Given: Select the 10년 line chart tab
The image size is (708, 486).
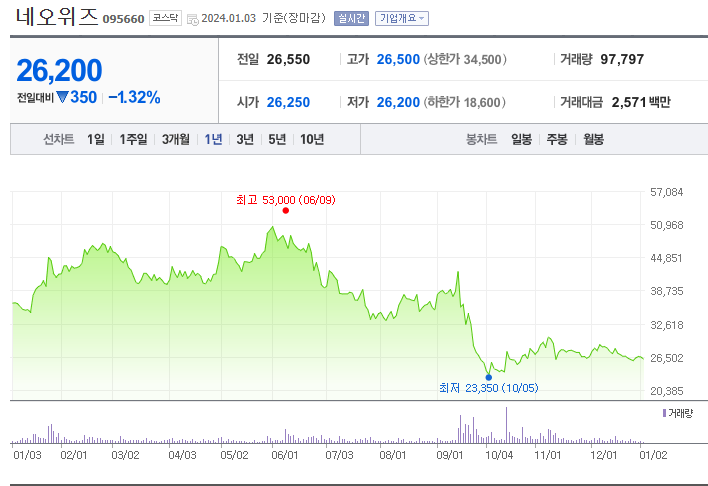Looking at the screenshot, I should tap(312, 139).
